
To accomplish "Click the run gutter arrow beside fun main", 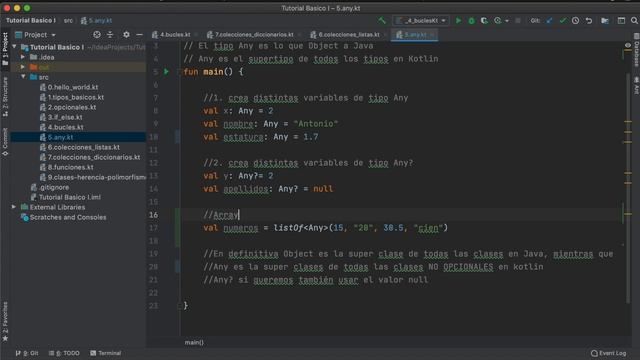I will click(x=166, y=71).
